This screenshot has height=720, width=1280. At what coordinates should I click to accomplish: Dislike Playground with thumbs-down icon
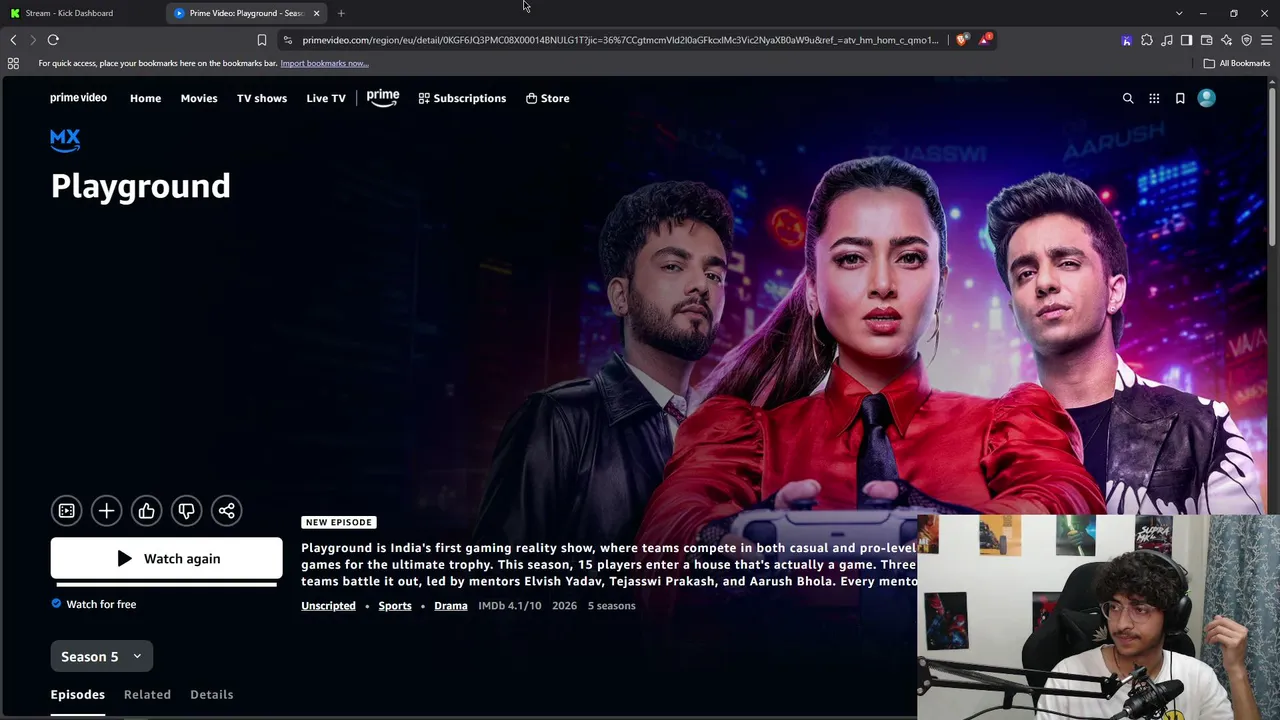pyautogui.click(x=186, y=511)
